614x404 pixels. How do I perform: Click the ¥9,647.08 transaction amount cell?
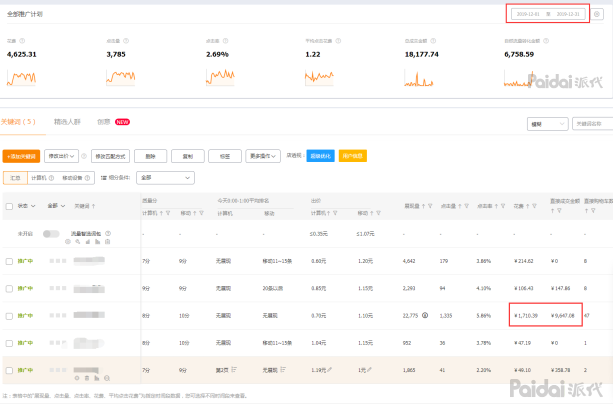click(x=562, y=316)
